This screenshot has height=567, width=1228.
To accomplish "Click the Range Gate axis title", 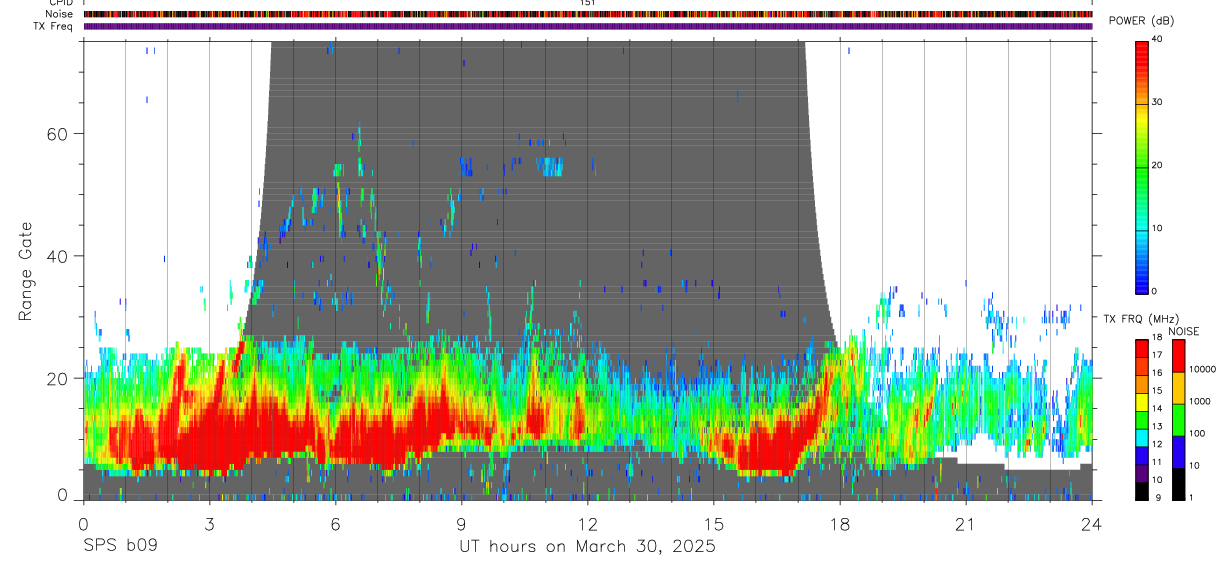I will pyautogui.click(x=25, y=272).
